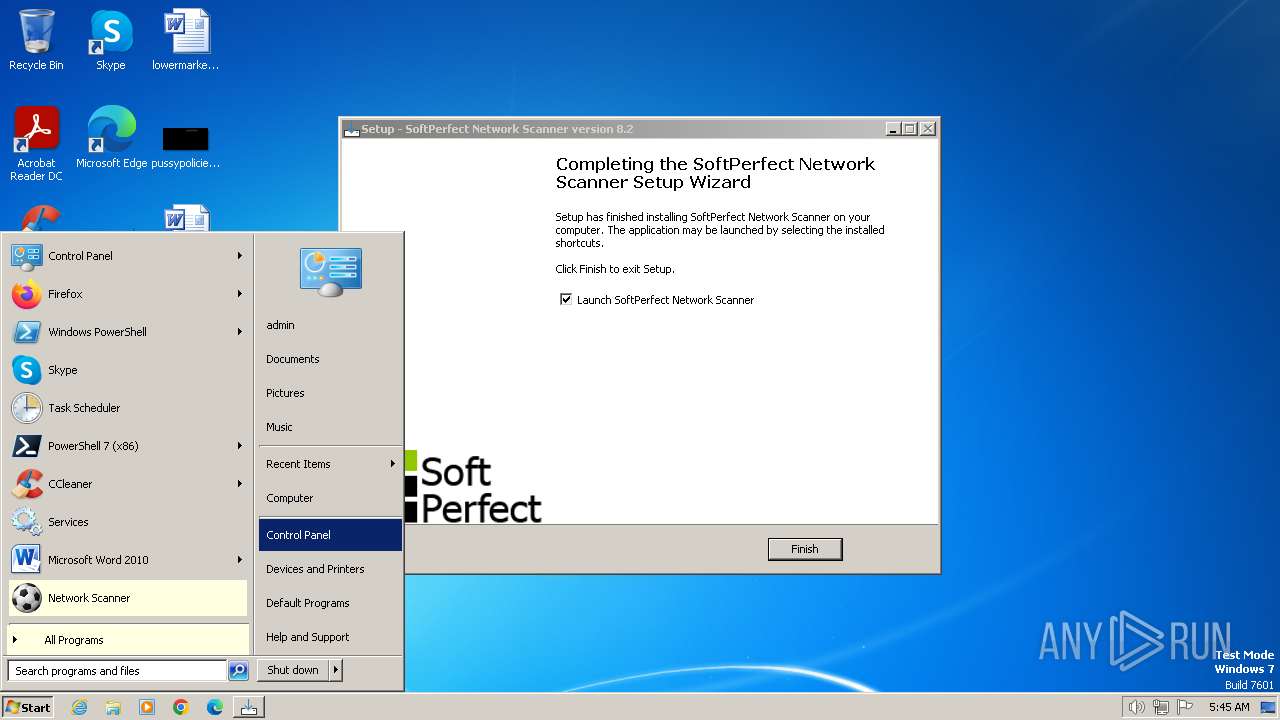Click volume speaker tray icon
The image size is (1280, 720).
click(1136, 707)
